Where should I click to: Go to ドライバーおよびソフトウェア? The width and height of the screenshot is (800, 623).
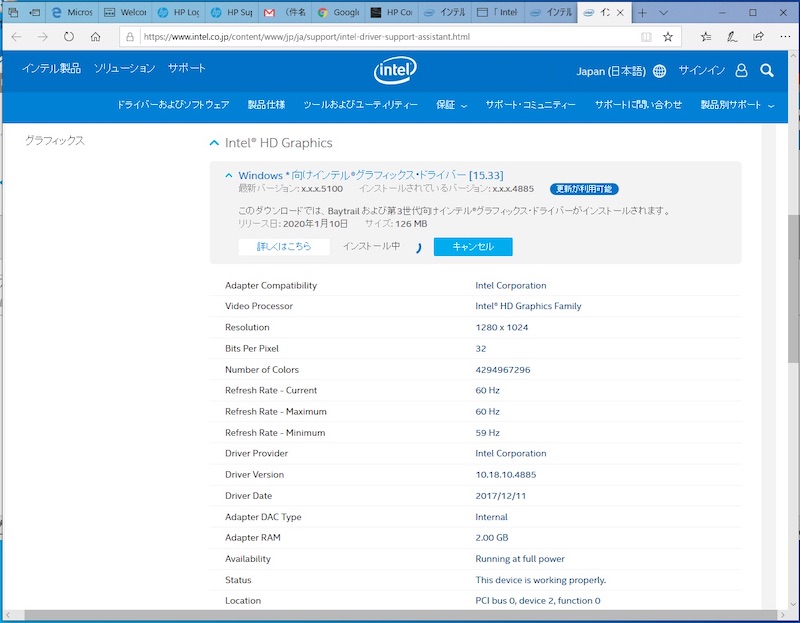(x=173, y=105)
